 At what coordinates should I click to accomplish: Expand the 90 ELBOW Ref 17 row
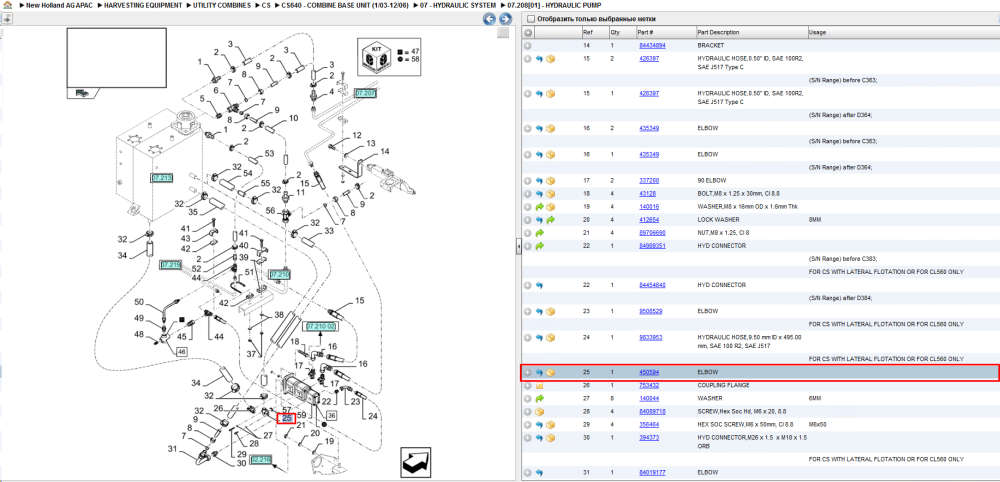(x=528, y=180)
